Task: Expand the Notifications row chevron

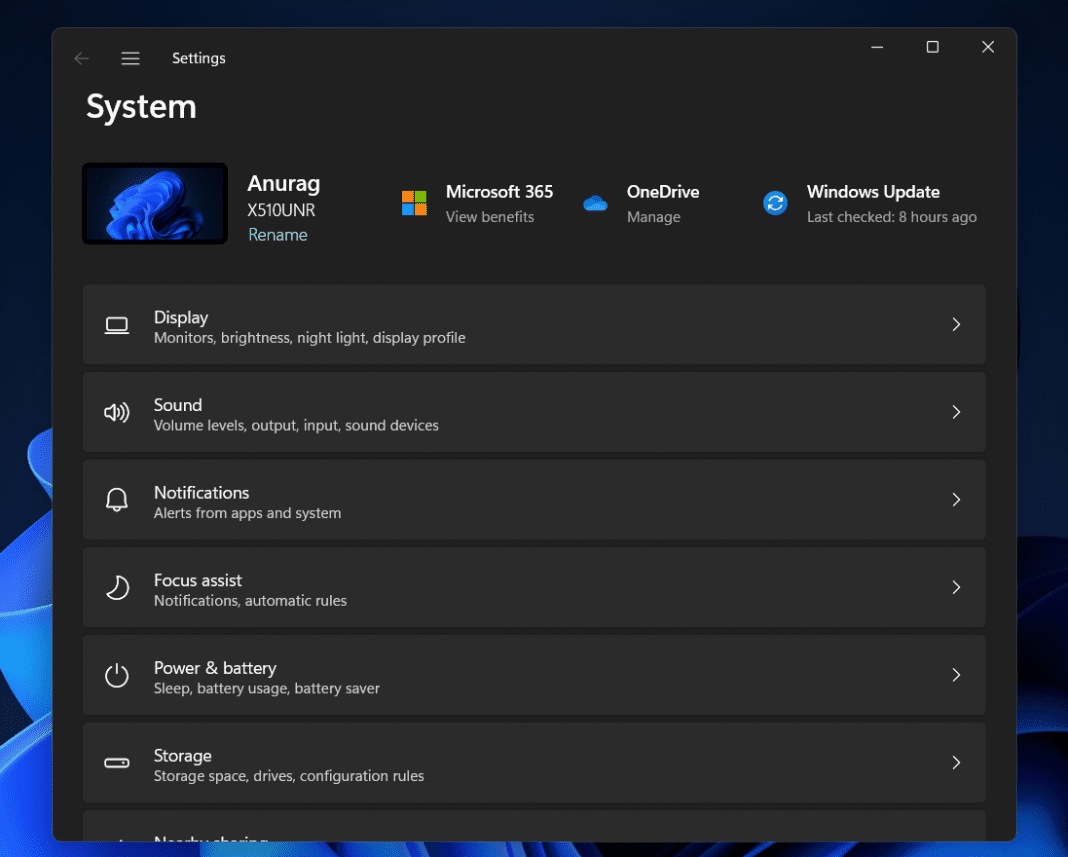Action: [x=956, y=499]
